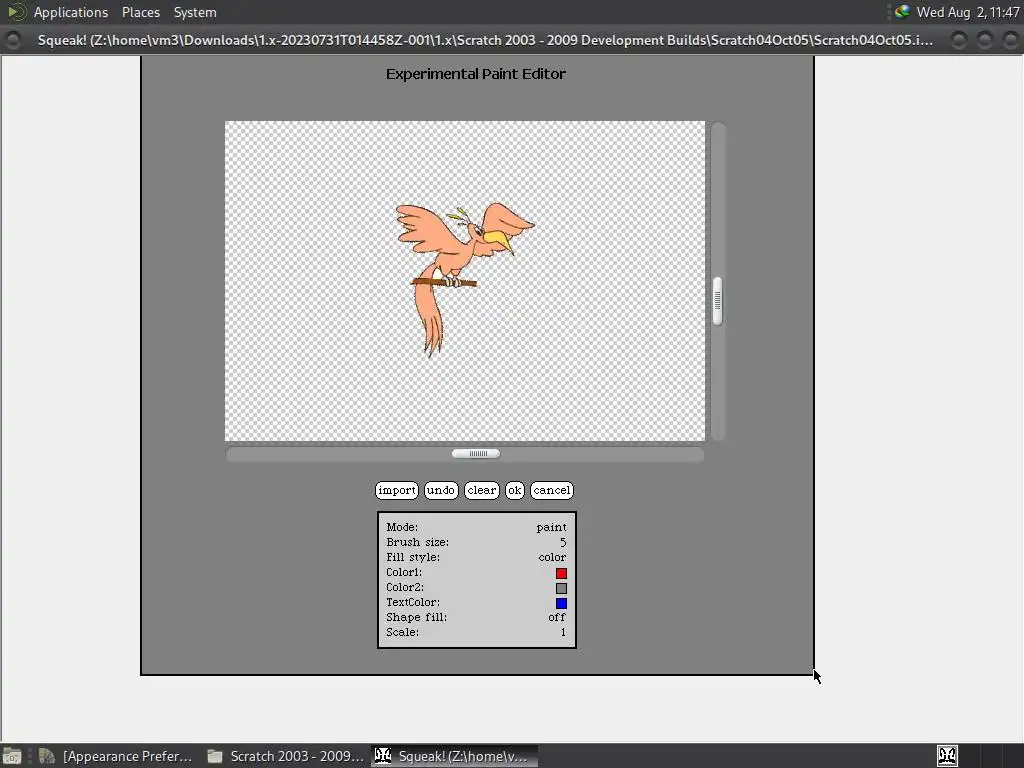Click the import button
Screen dimensions: 1024x768
[x=396, y=490]
